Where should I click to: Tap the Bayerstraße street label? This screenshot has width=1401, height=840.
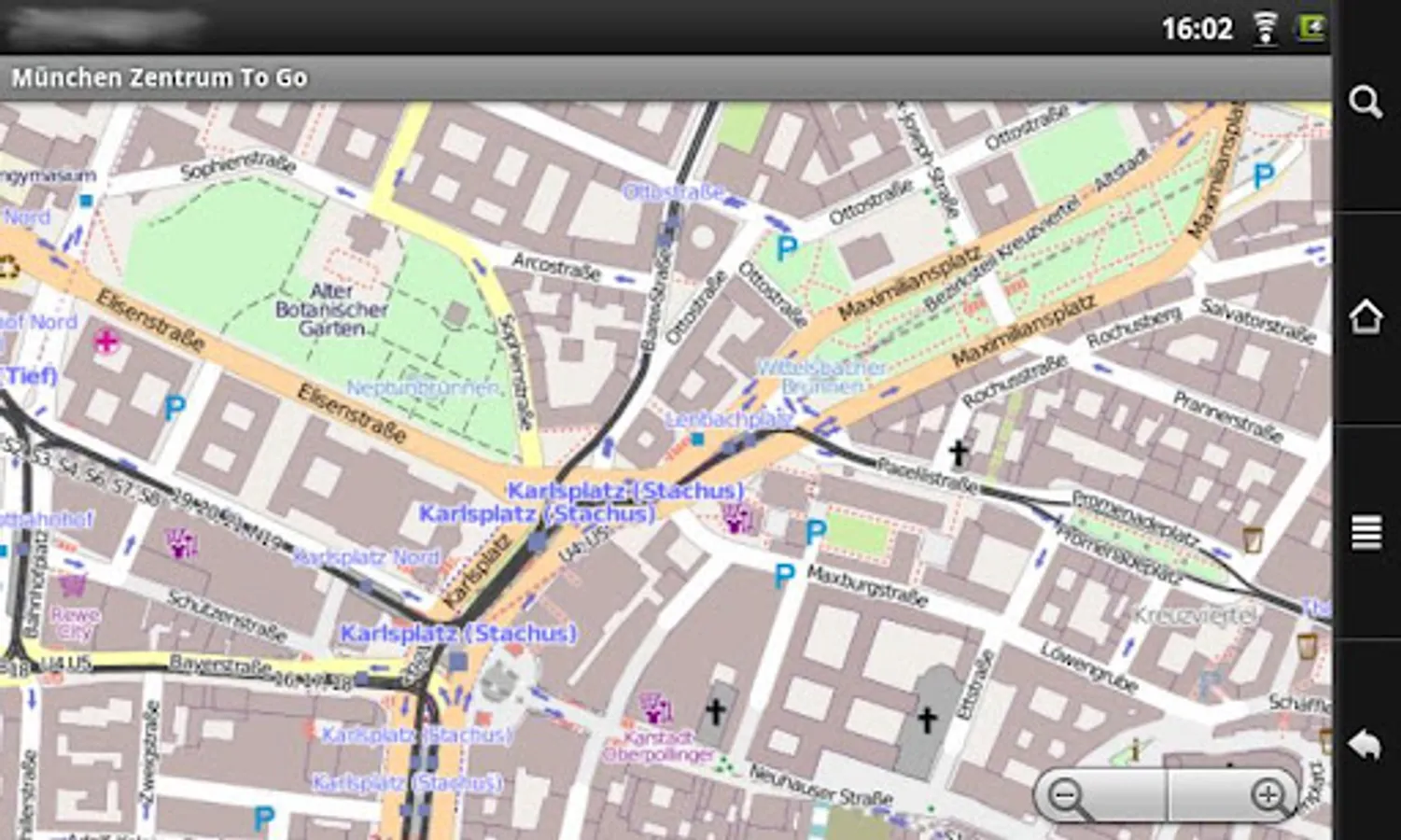(220, 665)
